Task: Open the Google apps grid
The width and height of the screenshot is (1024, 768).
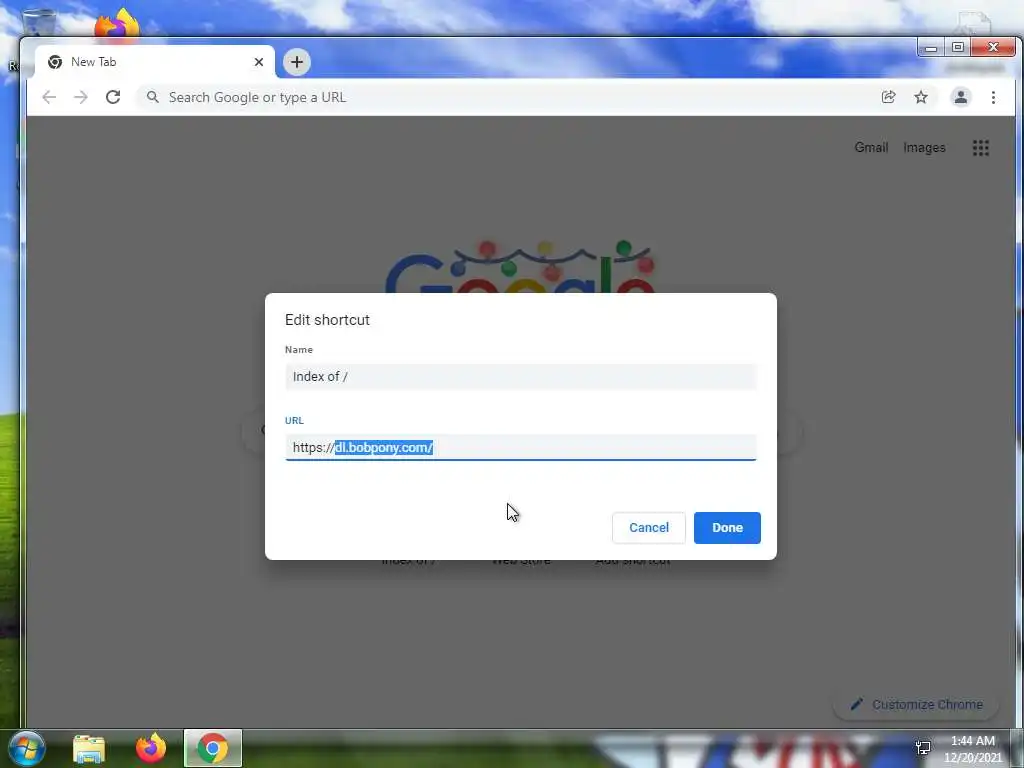Action: click(980, 148)
